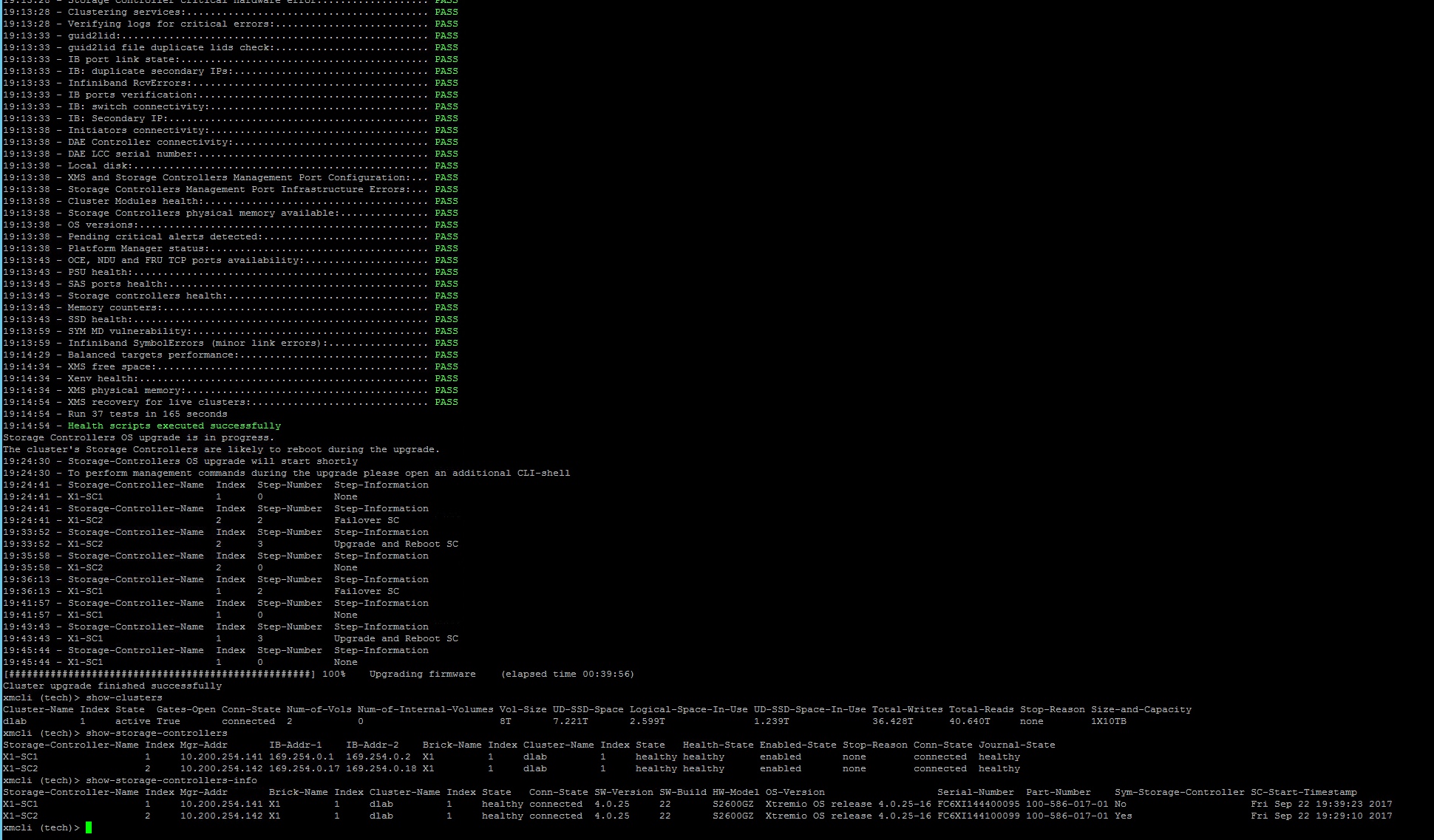Click the 'Fri Sep 22 19:39:23 2017' timestamp

(1321, 804)
